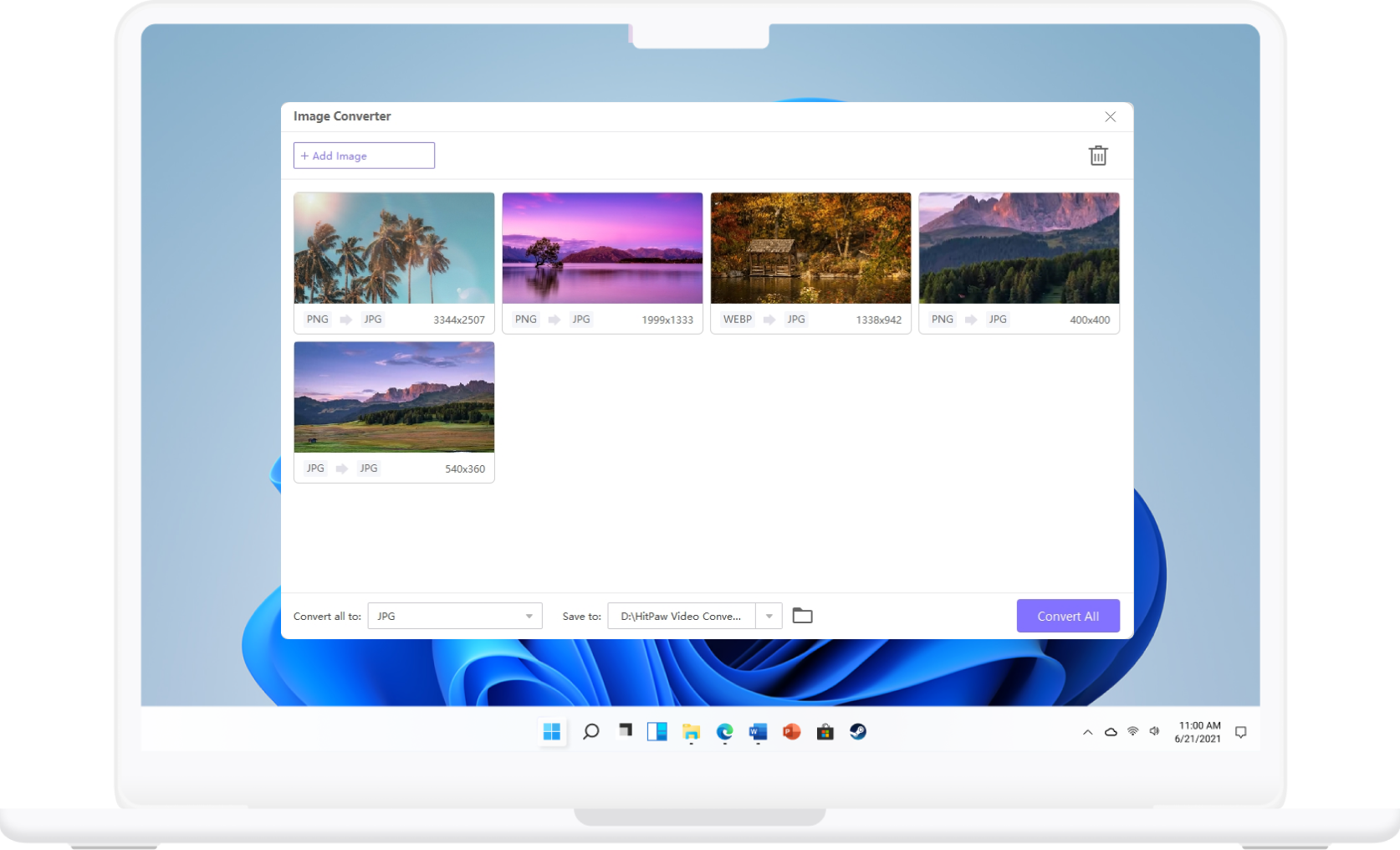Expand the Save to path dropdown arrow

769,616
